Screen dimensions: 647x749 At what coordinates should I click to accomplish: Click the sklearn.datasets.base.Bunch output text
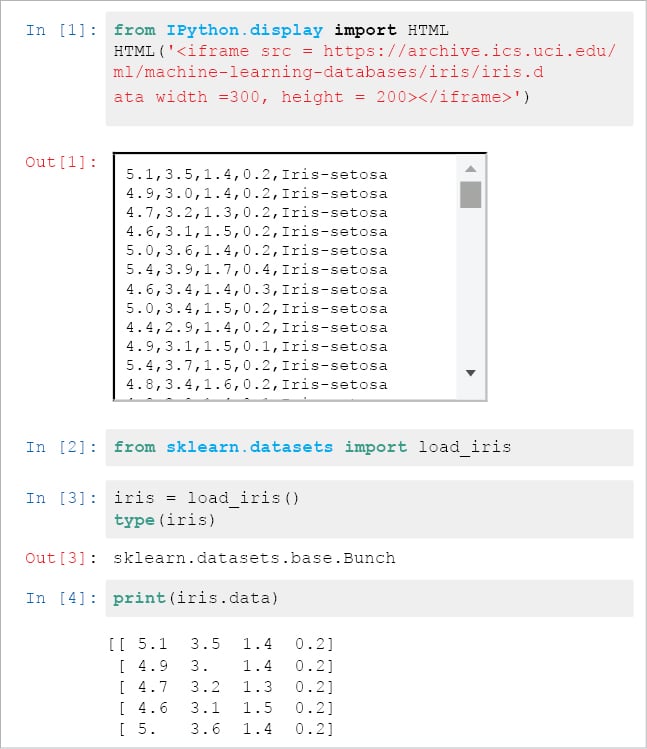pyautogui.click(x=255, y=558)
